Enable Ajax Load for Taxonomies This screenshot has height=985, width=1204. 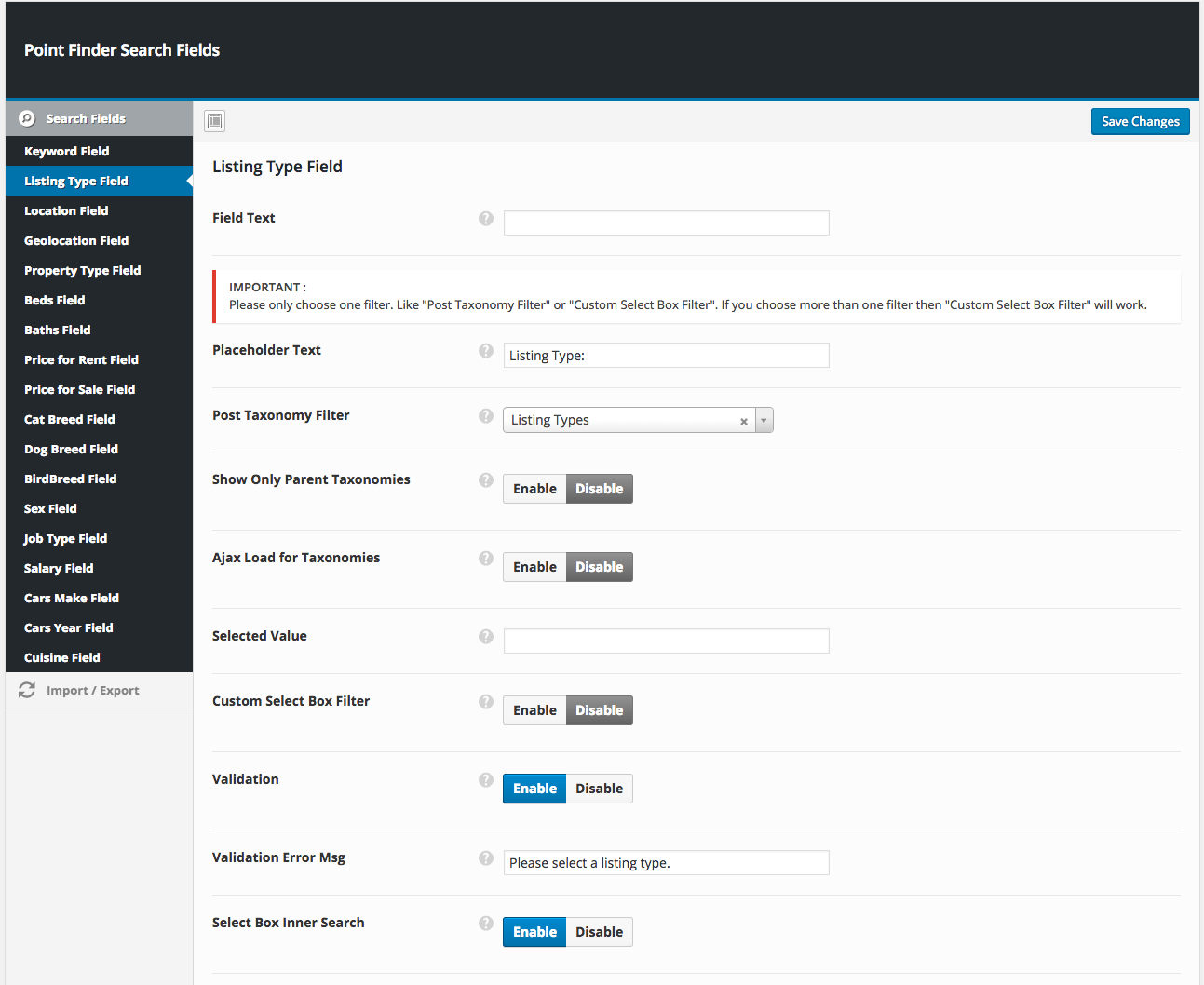[x=534, y=567]
